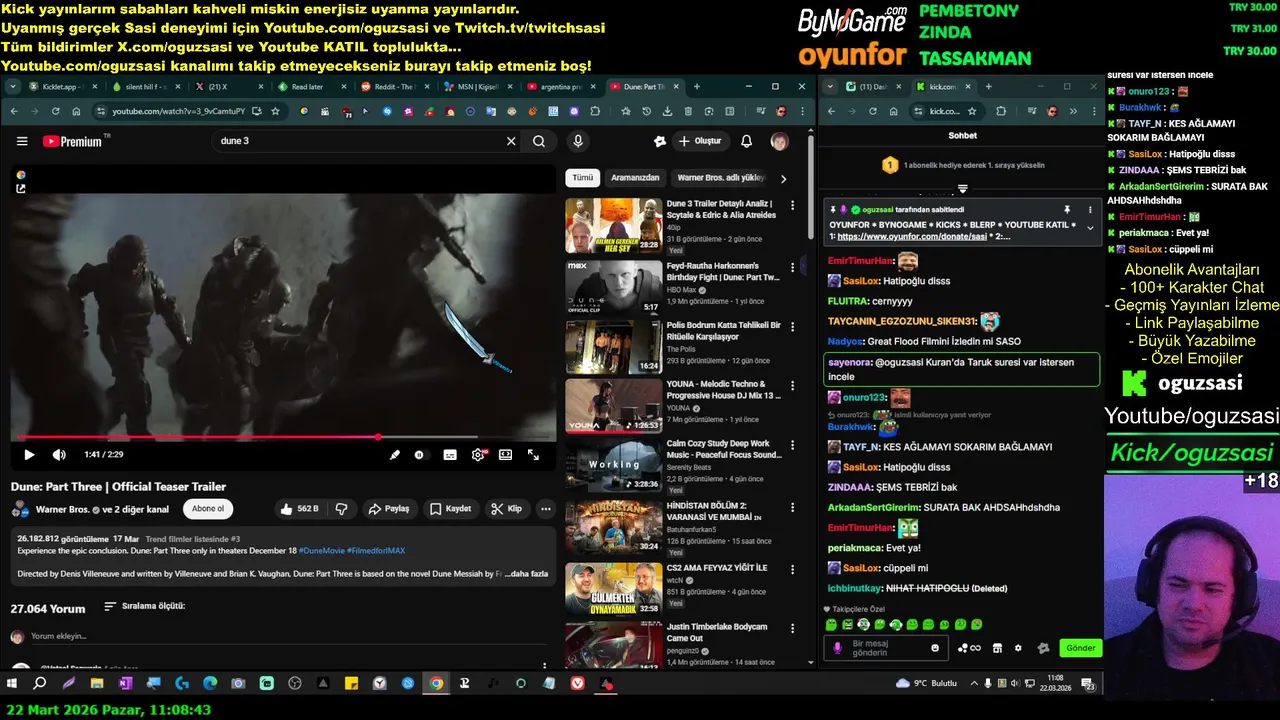The image size is (1280, 720).
Task: Open YouTube notifications bell
Action: tap(746, 141)
